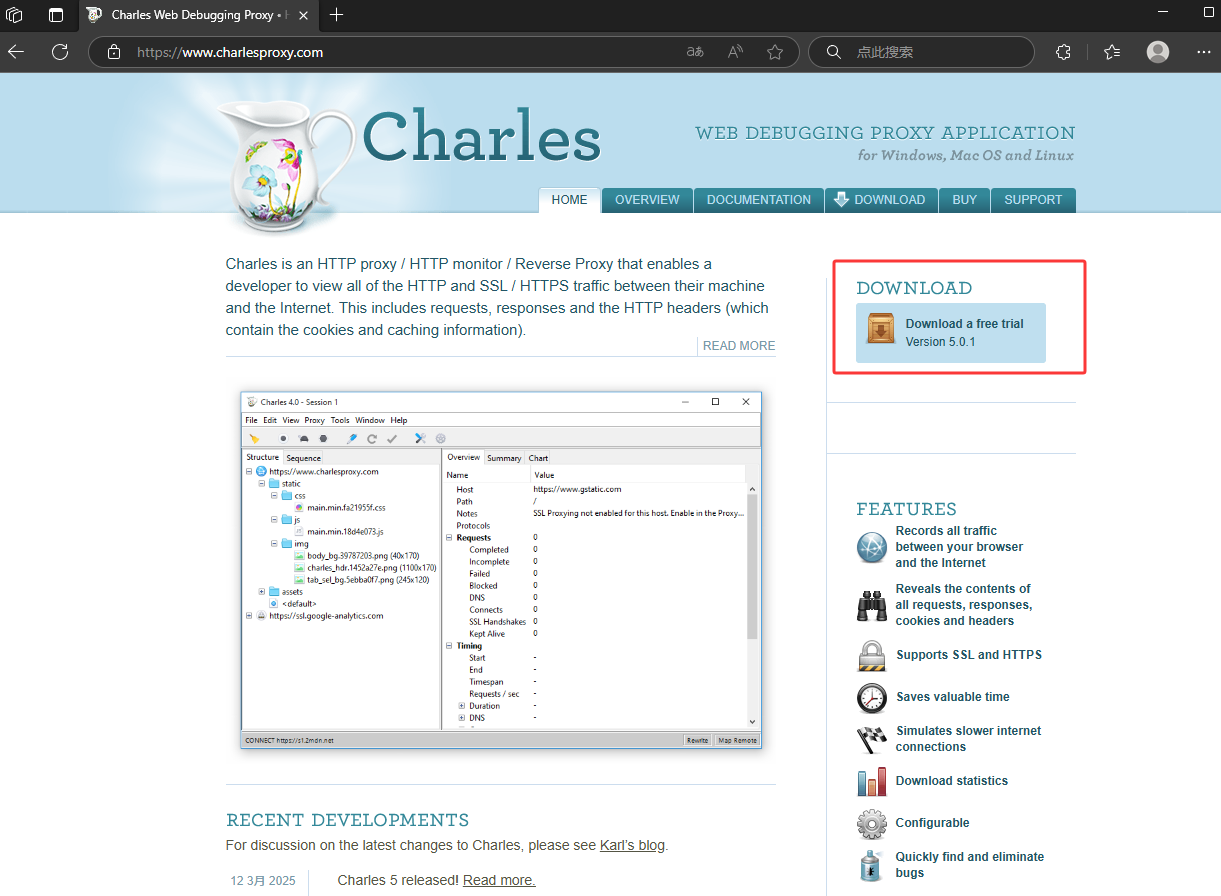The width and height of the screenshot is (1221, 896).
Task: Click the clock icon for Saves valuable time
Action: click(x=872, y=698)
